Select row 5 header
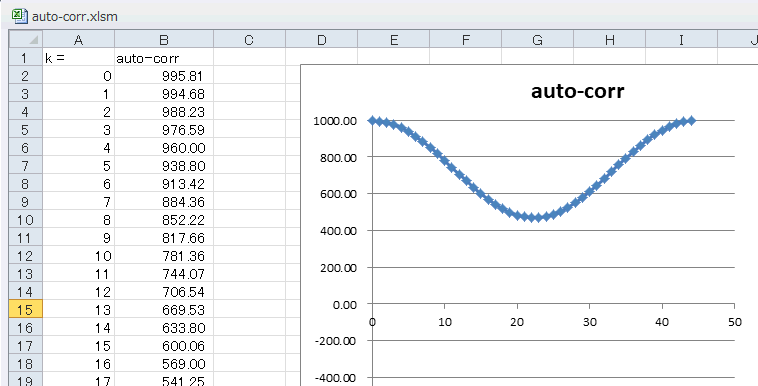Screen dimensions: 758x386 point(26,130)
